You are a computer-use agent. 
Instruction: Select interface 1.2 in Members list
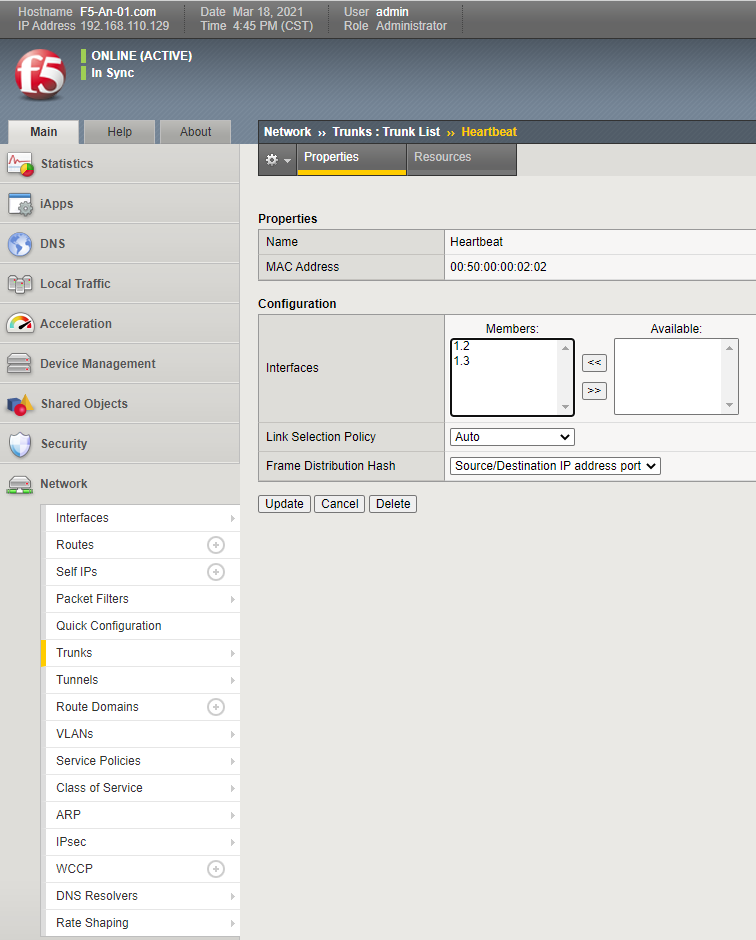click(462, 346)
